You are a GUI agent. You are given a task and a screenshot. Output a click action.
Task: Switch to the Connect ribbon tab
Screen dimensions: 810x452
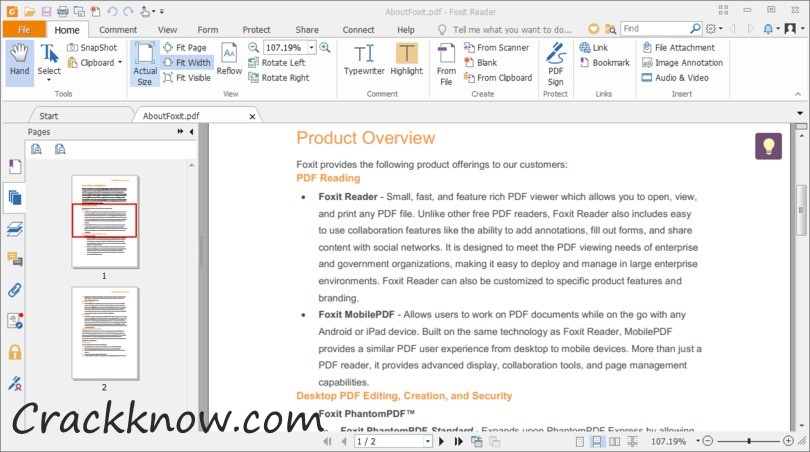click(x=358, y=30)
